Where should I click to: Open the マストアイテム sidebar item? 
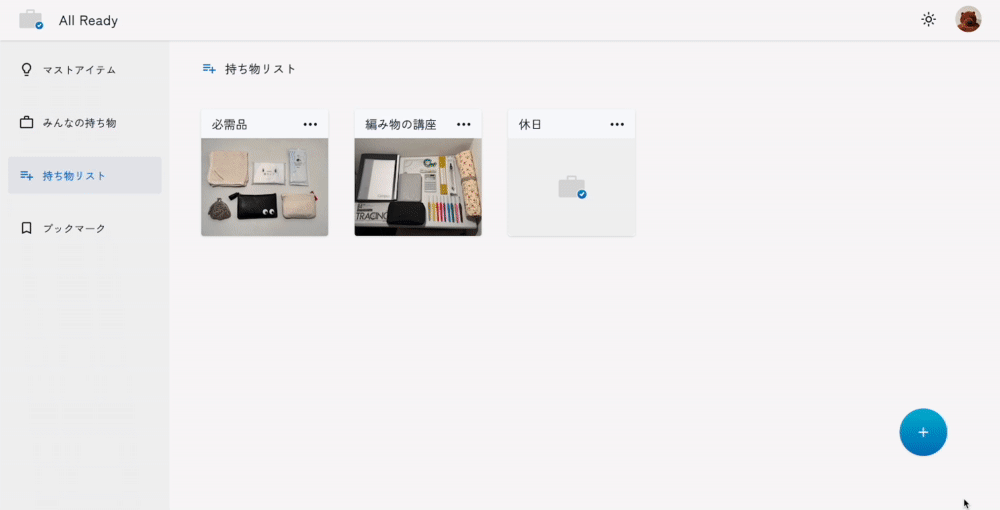(85, 69)
